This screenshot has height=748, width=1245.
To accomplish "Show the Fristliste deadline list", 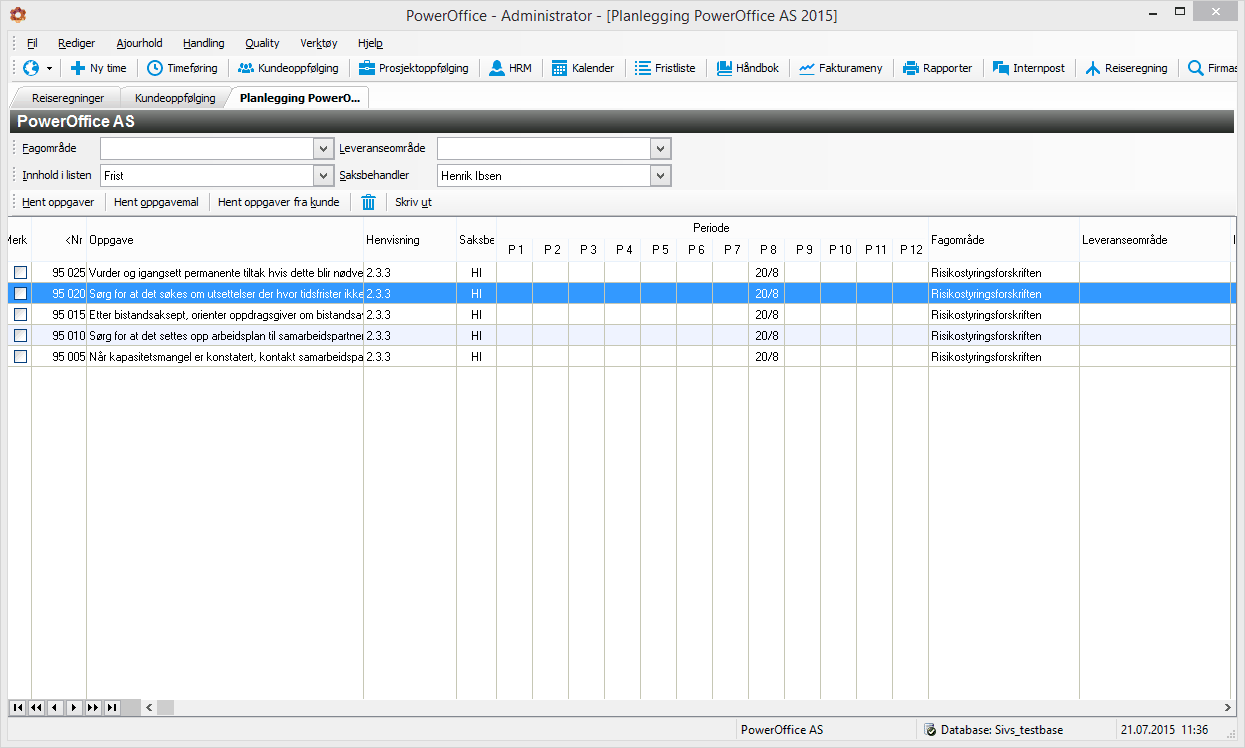I will coord(665,68).
